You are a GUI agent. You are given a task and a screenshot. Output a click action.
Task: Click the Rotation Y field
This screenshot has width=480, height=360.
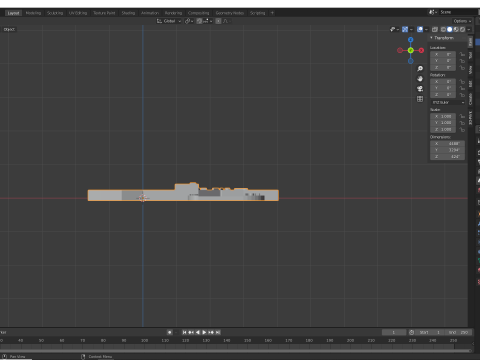(443, 88)
